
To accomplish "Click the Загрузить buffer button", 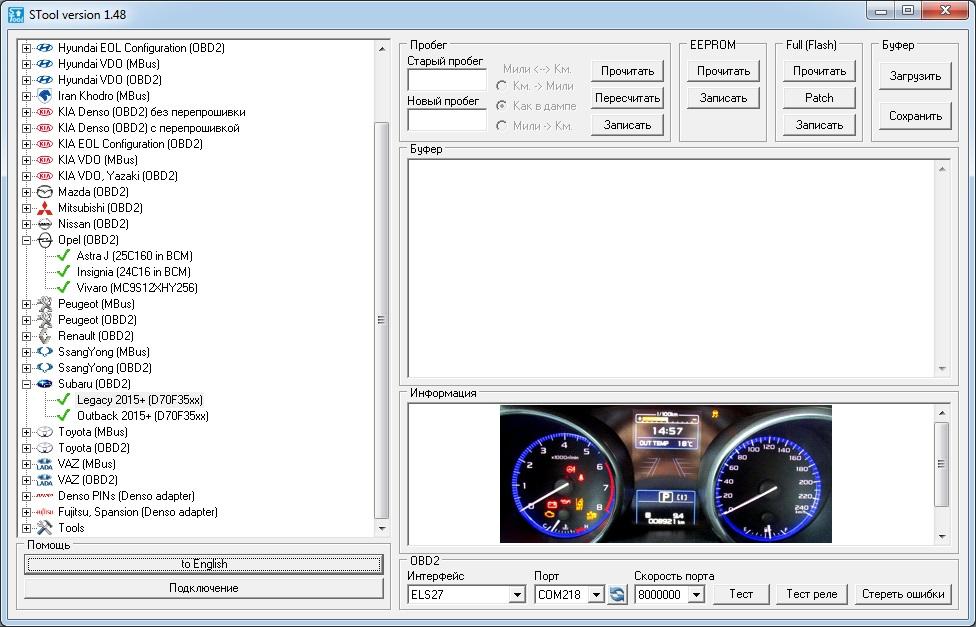I will (x=915, y=76).
